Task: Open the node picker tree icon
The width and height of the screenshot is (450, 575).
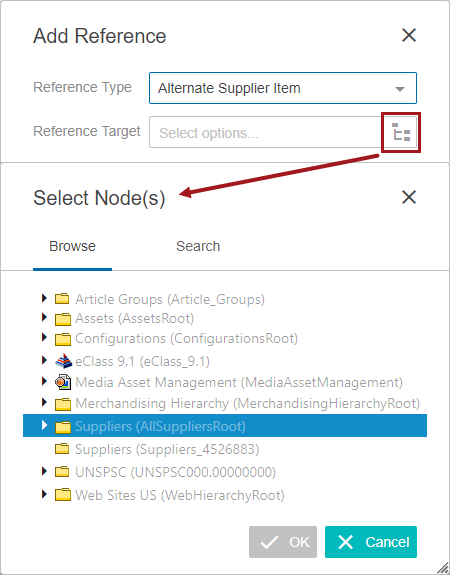Action: pyautogui.click(x=401, y=132)
